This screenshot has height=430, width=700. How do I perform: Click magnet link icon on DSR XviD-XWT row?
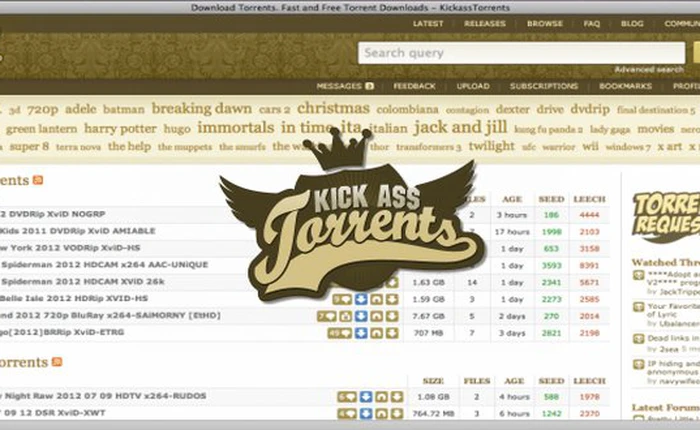[382, 413]
